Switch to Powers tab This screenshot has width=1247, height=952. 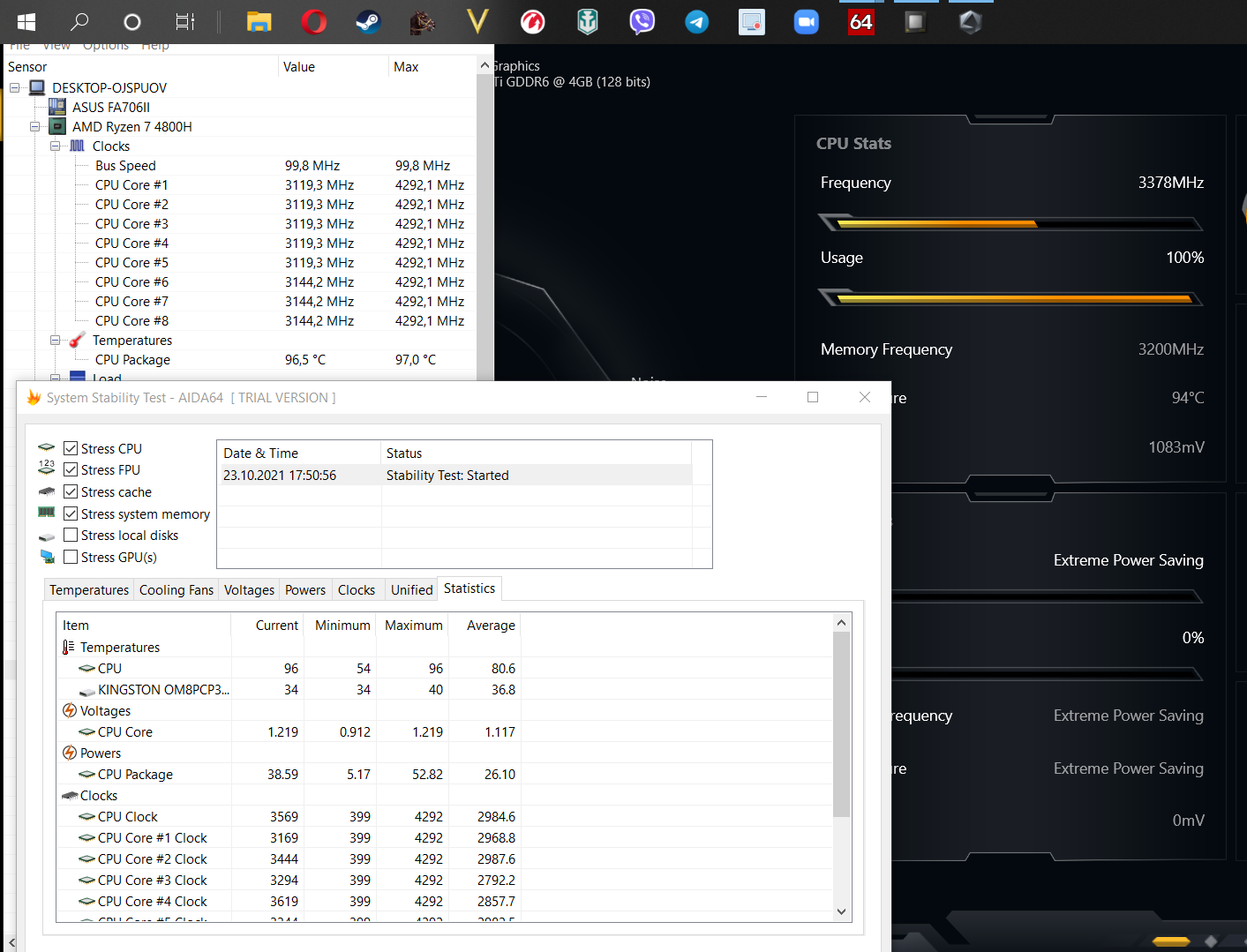(x=305, y=589)
